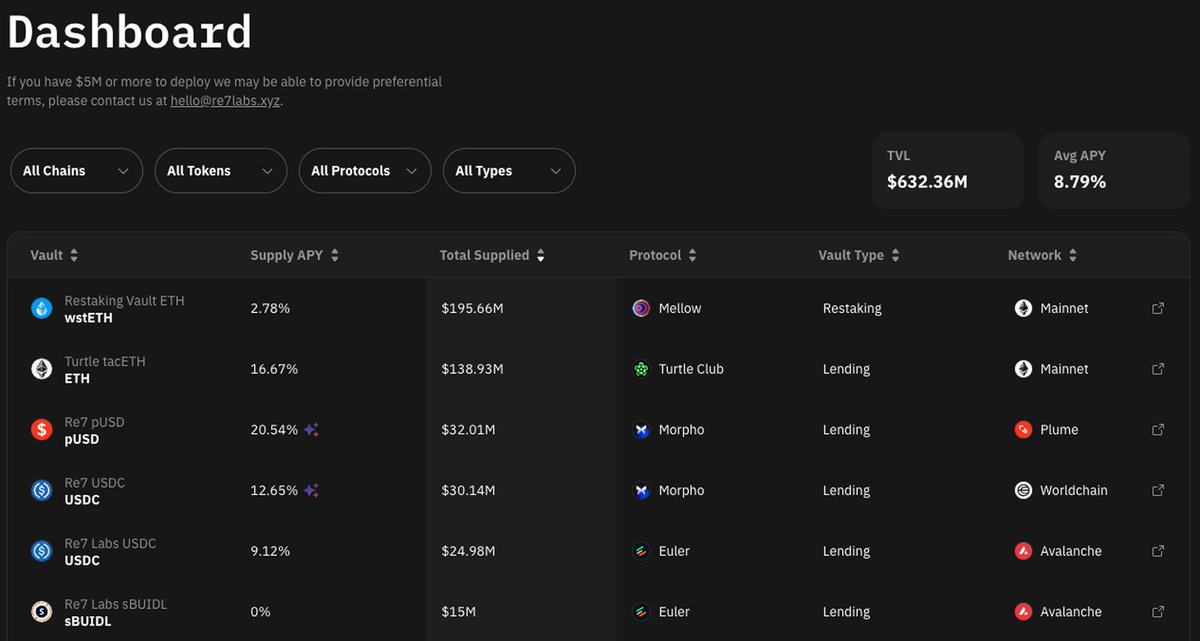Open external link for Re7 Labs sBUIDL row
This screenshot has height=641, width=1200.
[x=1158, y=612]
